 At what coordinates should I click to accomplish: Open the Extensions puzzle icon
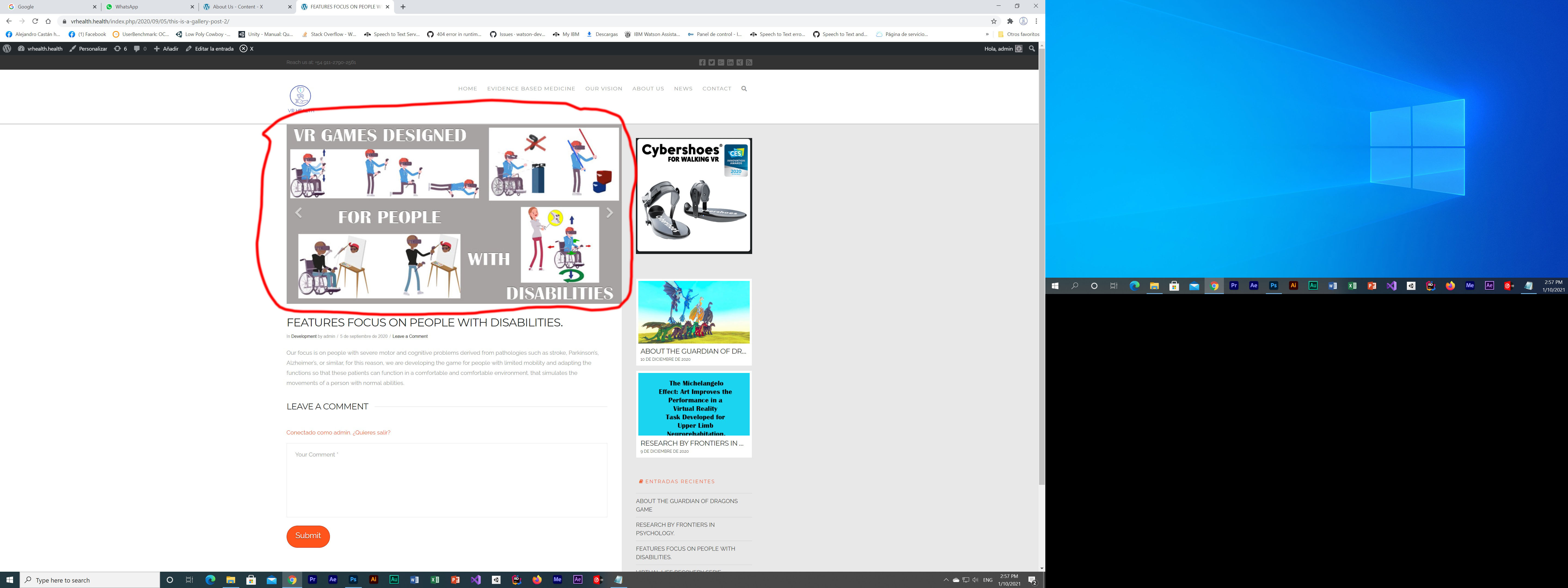(1010, 21)
